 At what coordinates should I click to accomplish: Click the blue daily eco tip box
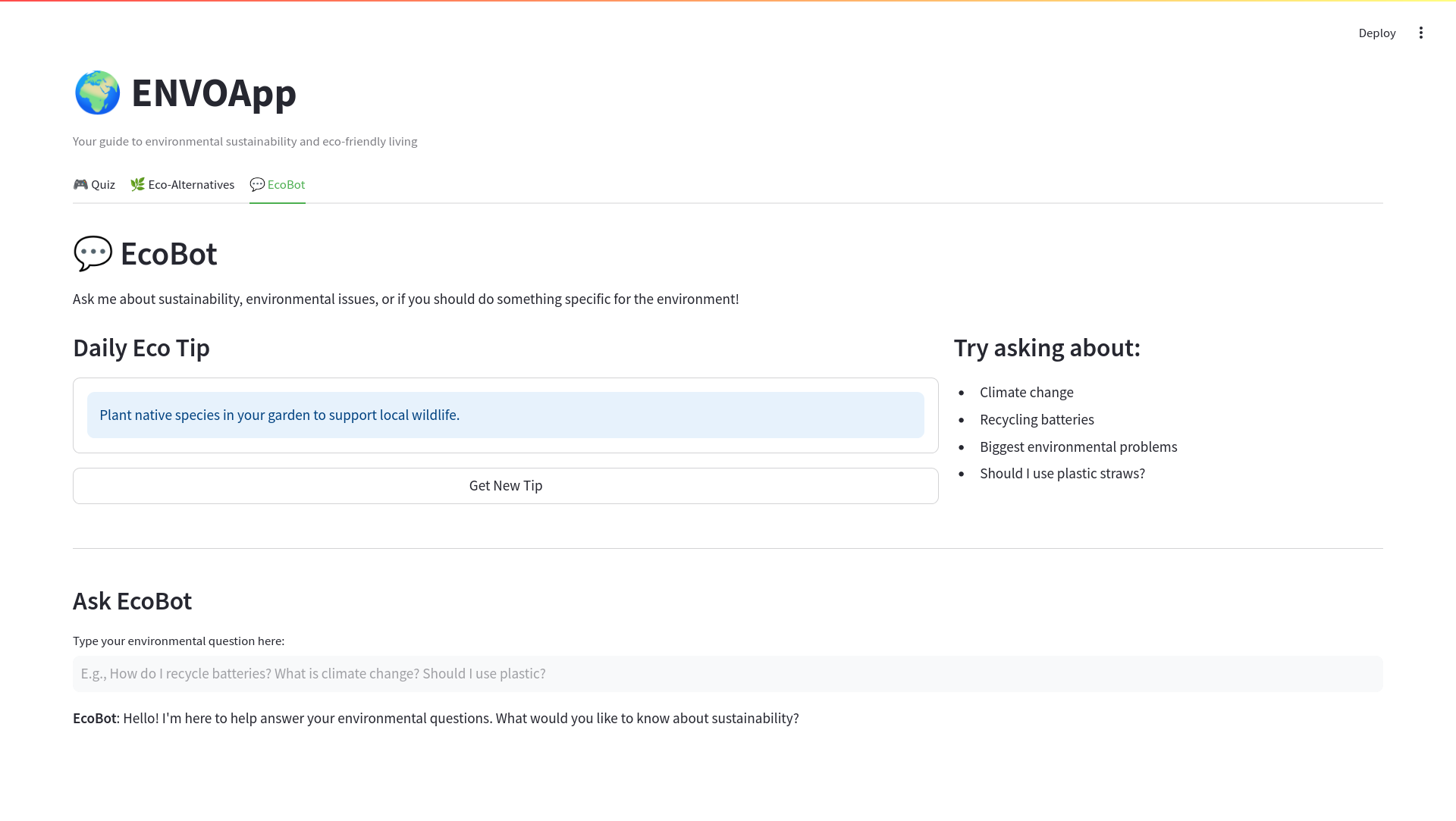coord(505,415)
